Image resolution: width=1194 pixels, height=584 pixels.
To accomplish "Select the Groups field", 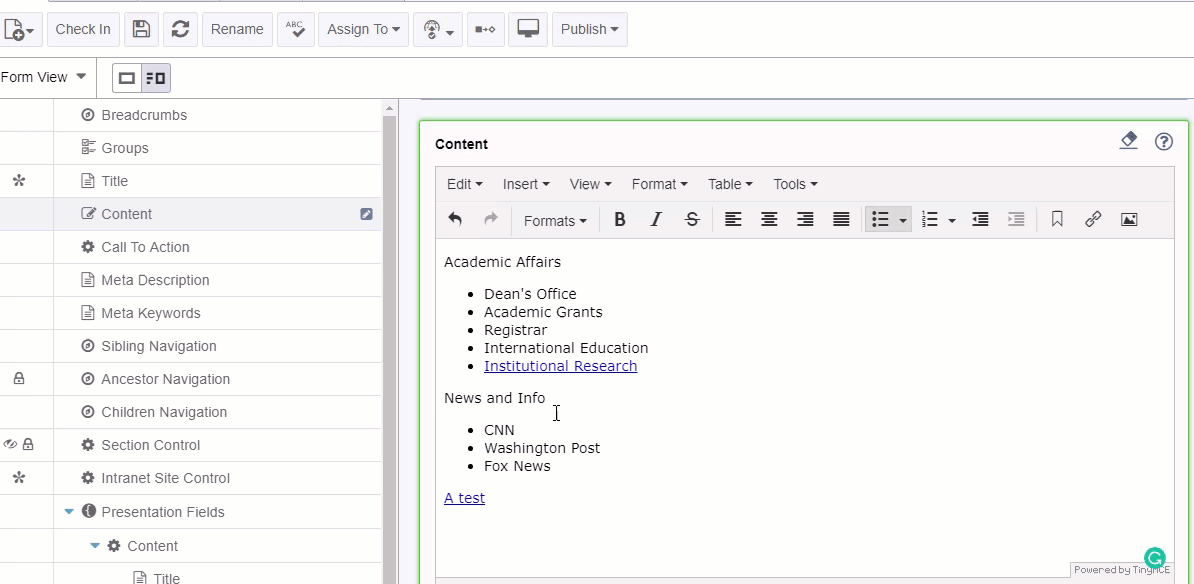I will click(125, 148).
